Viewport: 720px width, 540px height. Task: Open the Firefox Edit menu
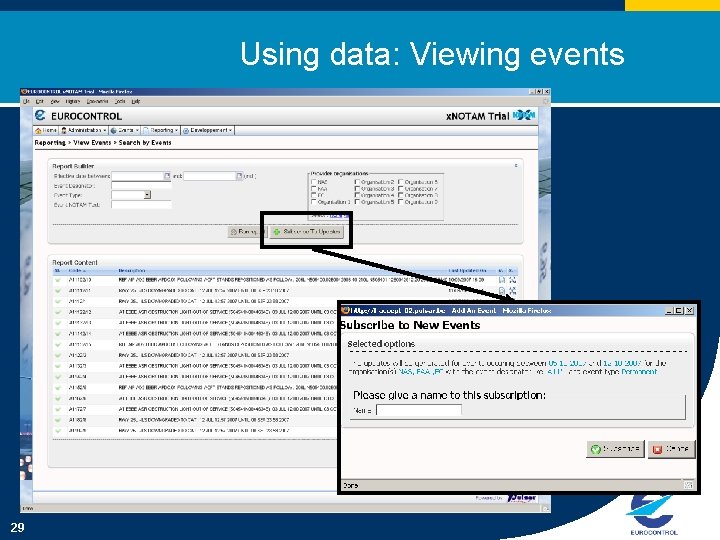[x=40, y=101]
